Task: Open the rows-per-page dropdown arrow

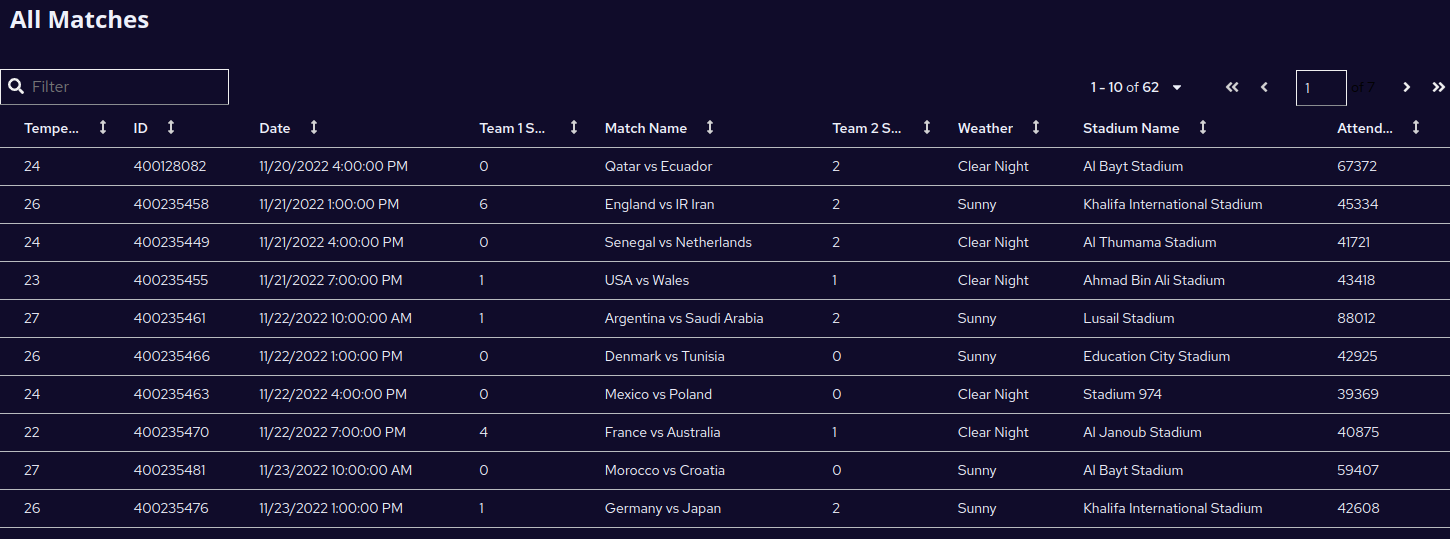Action: pos(1177,87)
